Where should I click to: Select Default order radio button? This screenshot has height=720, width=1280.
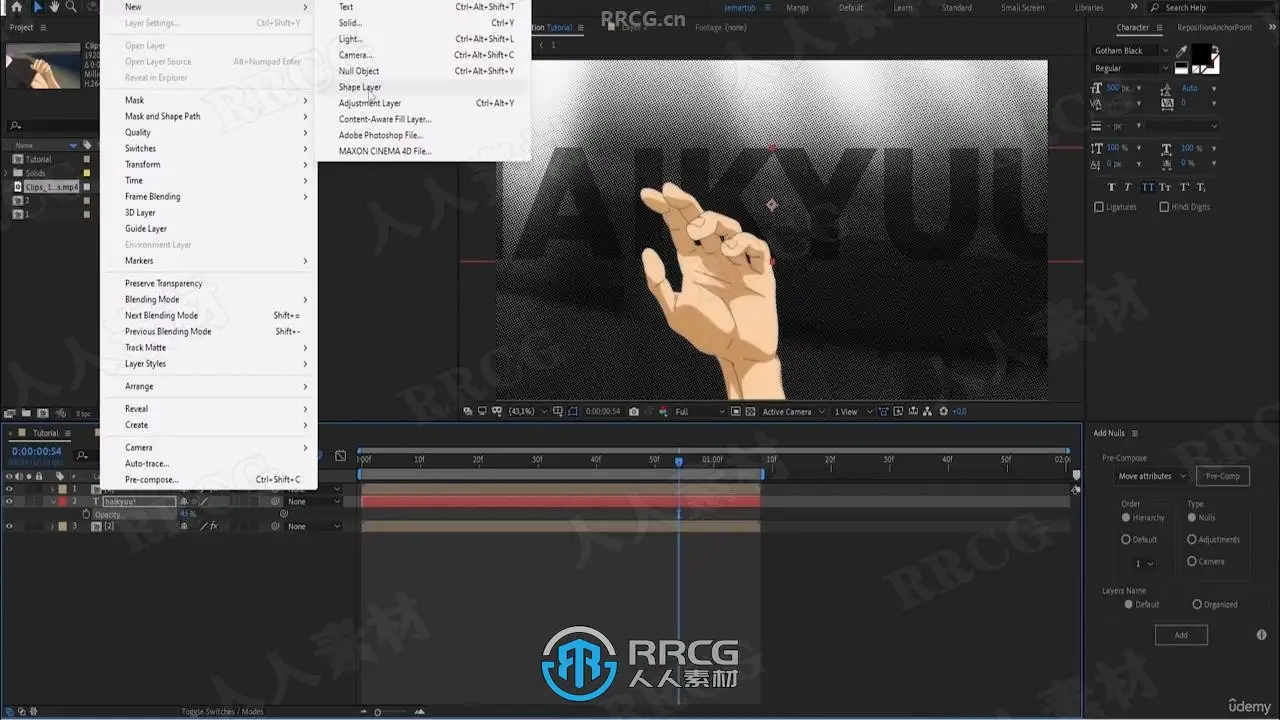(1126, 539)
